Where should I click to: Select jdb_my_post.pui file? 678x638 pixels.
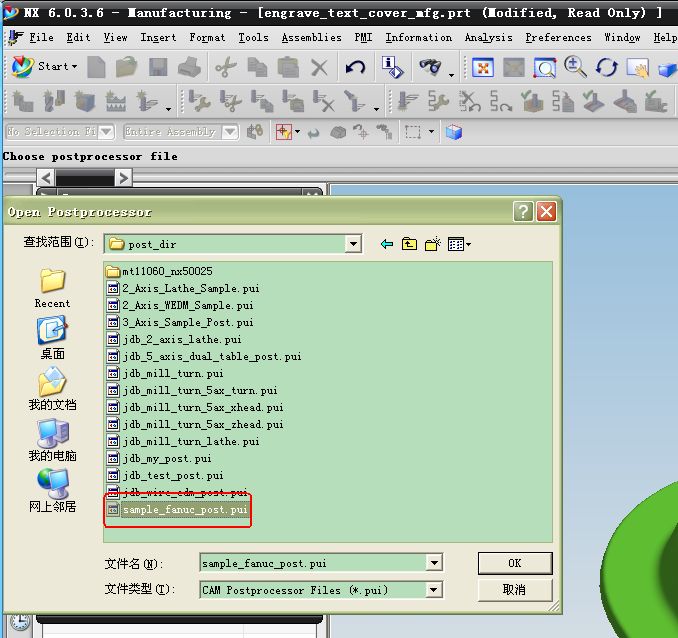click(159, 458)
